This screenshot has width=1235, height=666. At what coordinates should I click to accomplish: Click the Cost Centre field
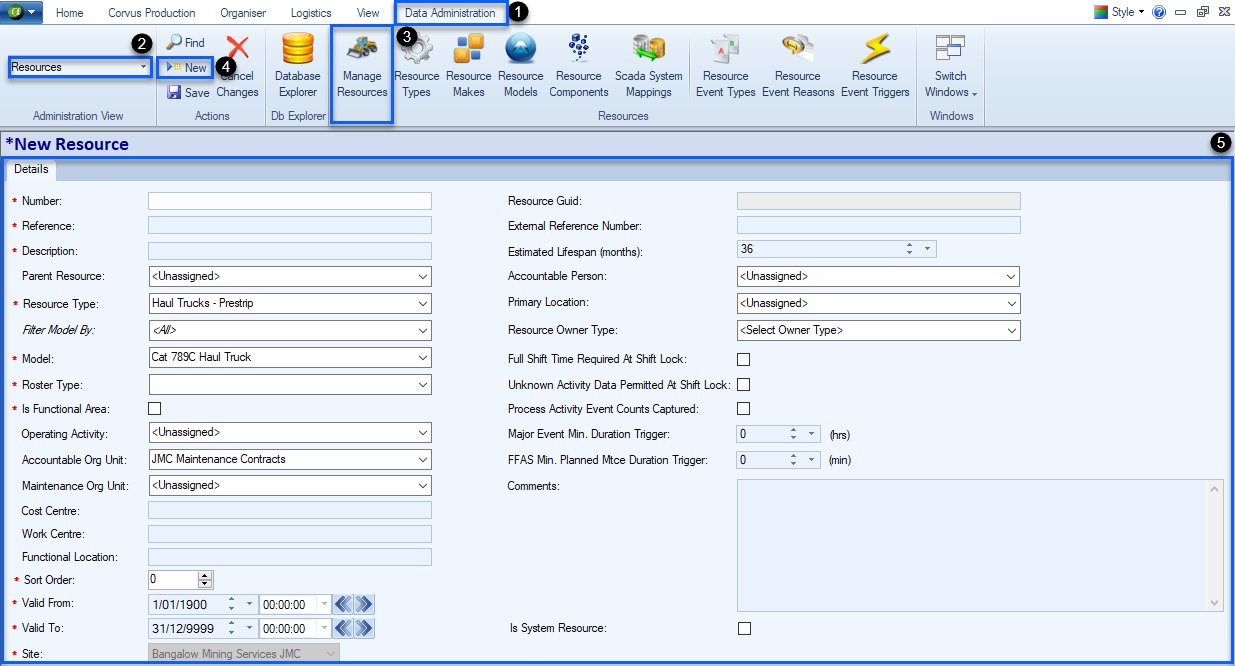click(290, 510)
